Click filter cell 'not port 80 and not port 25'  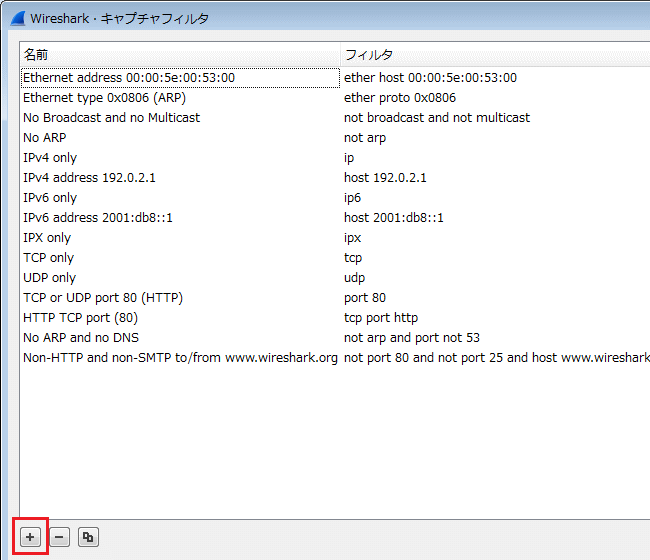tap(497, 358)
